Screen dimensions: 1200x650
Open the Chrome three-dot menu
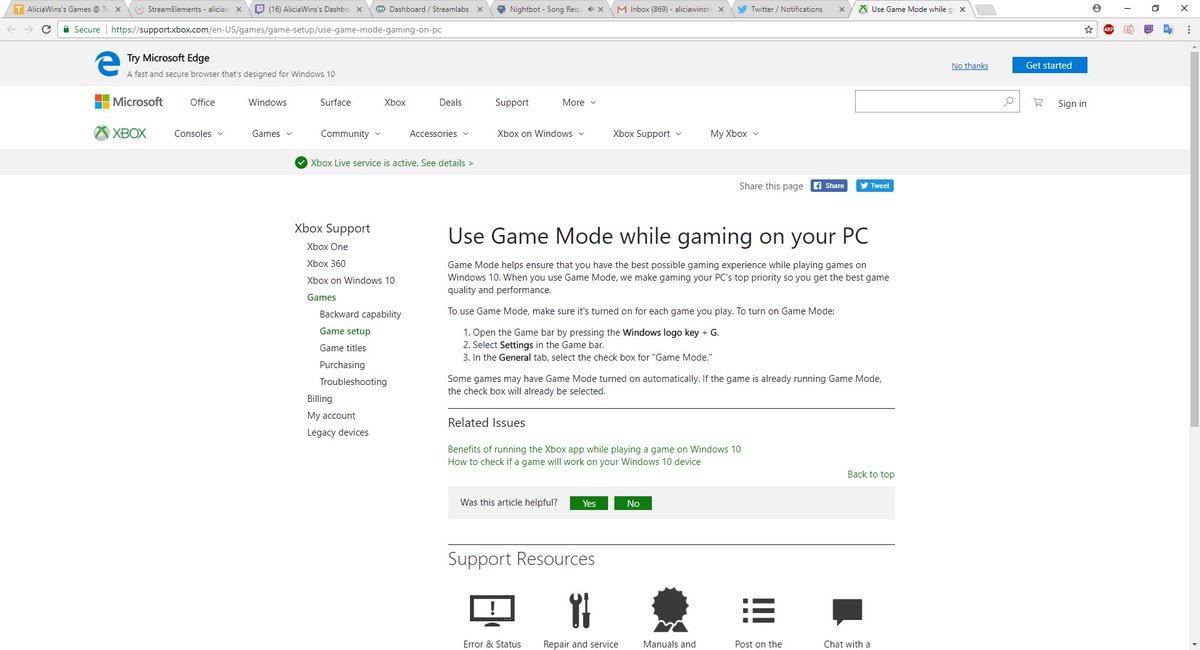tap(1188, 29)
